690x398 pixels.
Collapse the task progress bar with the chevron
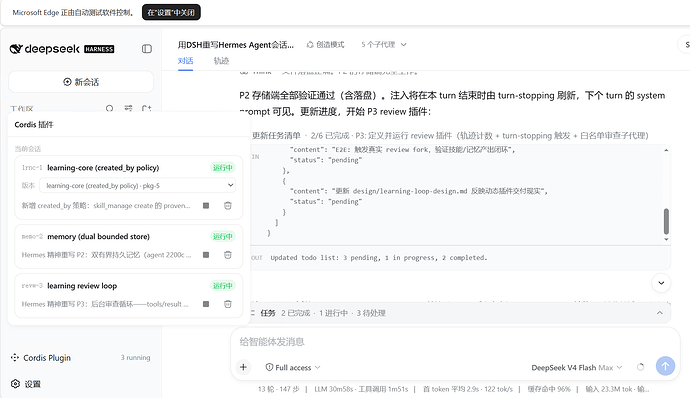click(x=660, y=313)
